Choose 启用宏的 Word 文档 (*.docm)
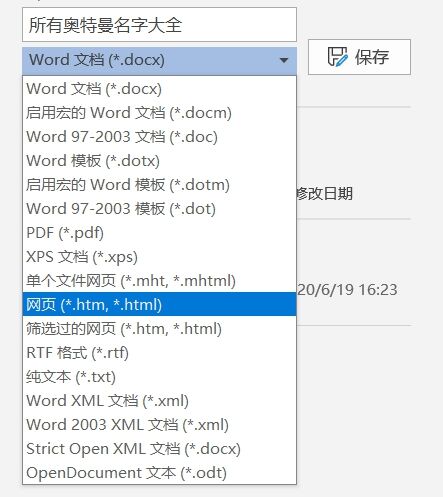Image resolution: width=443 pixels, height=497 pixels. [159, 113]
